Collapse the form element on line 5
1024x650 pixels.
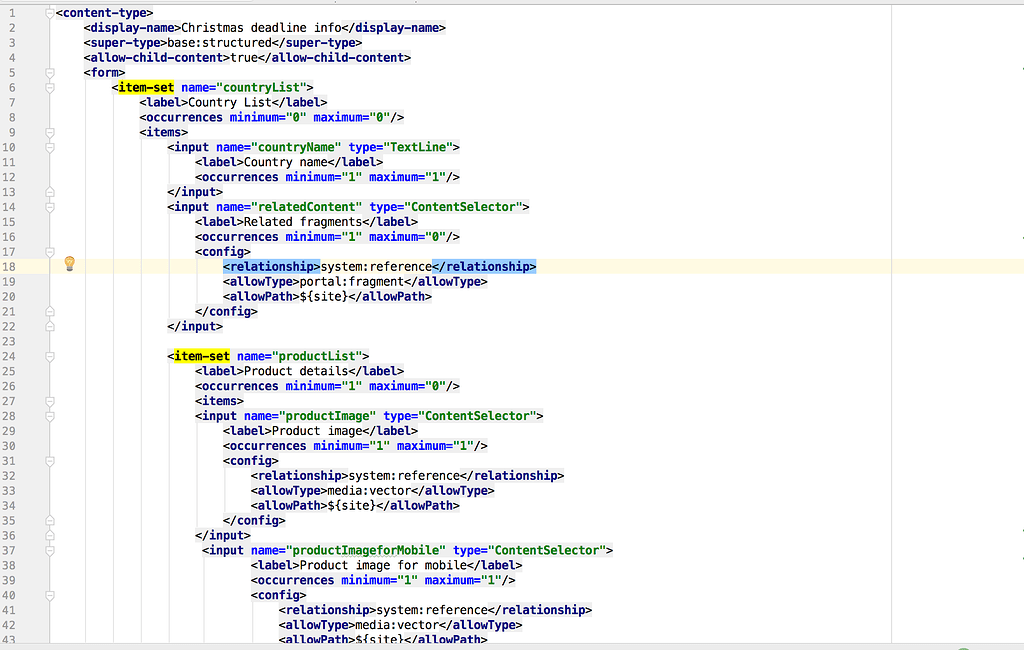click(x=48, y=72)
